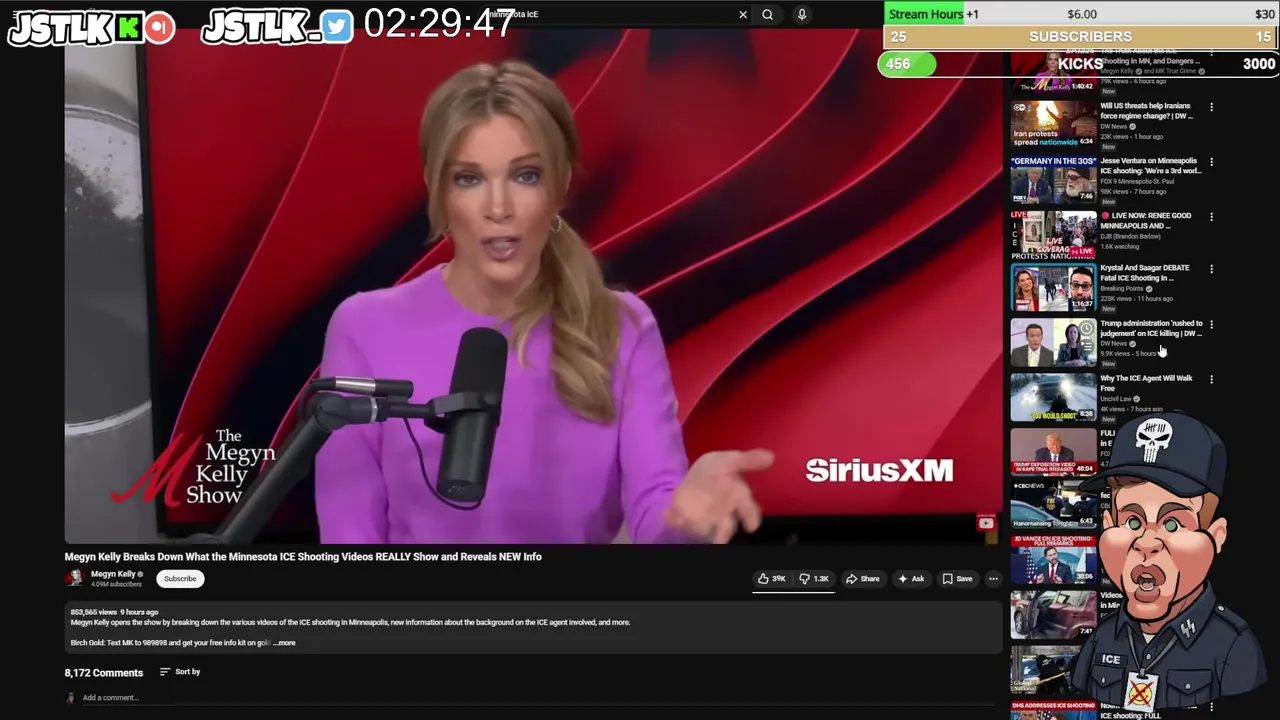Image resolution: width=1280 pixels, height=720 pixels.
Task: Open 'Krystal And Saagar DEBATE' title
Action: point(1145,273)
